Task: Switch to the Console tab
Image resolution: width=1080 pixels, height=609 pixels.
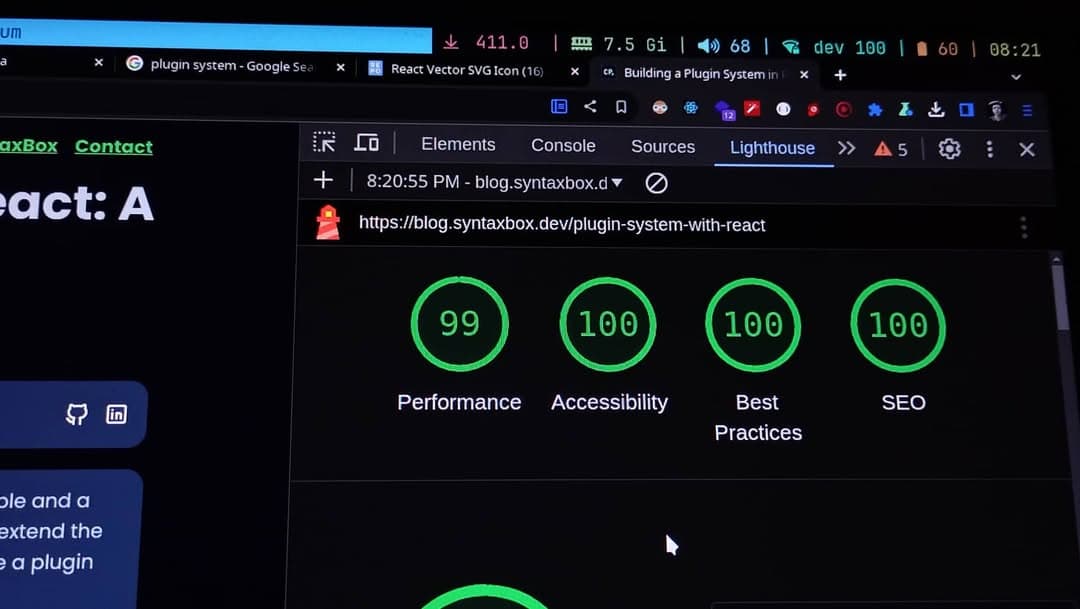Action: coord(563,146)
